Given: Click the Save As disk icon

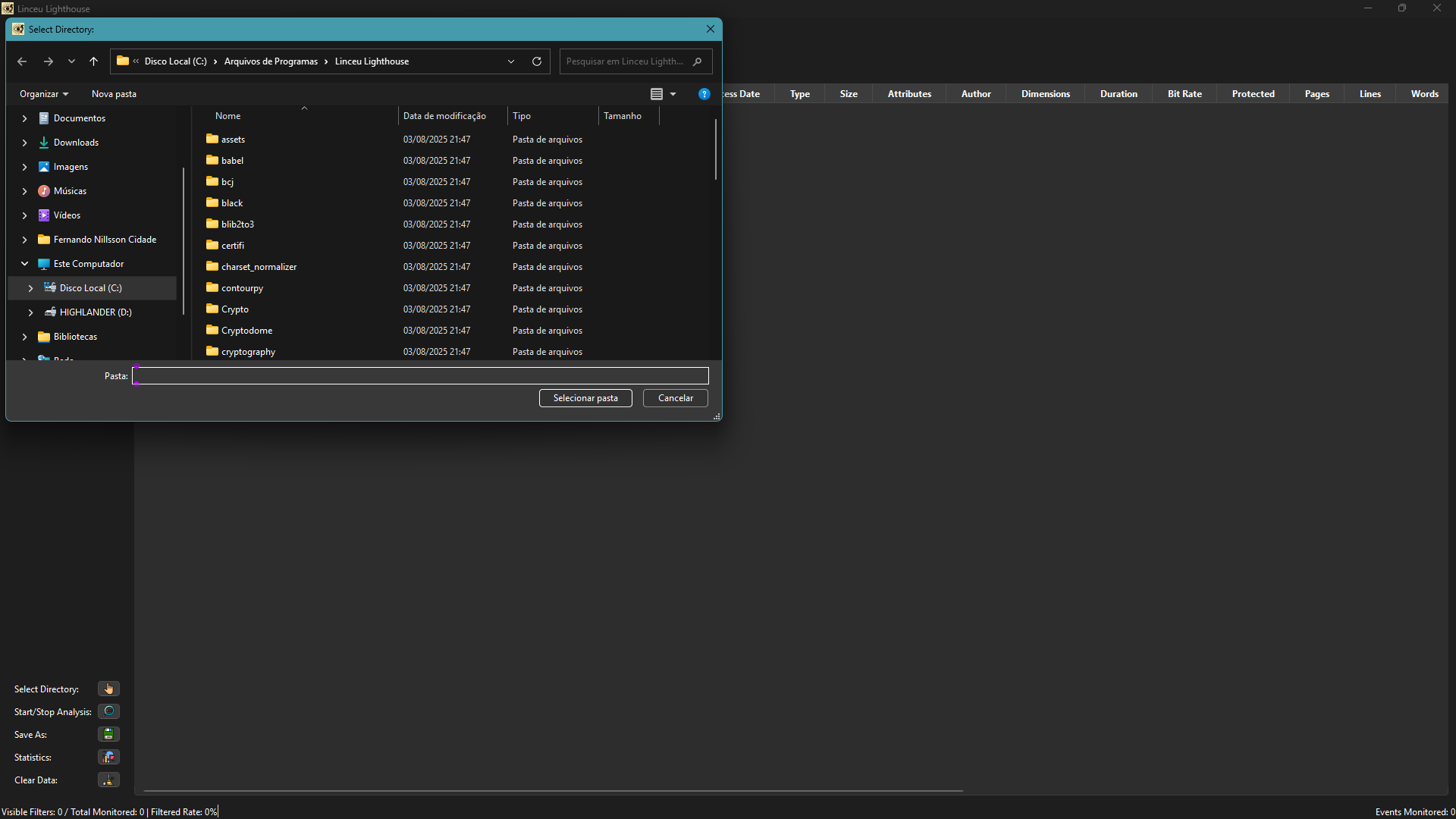Looking at the screenshot, I should pos(108,734).
